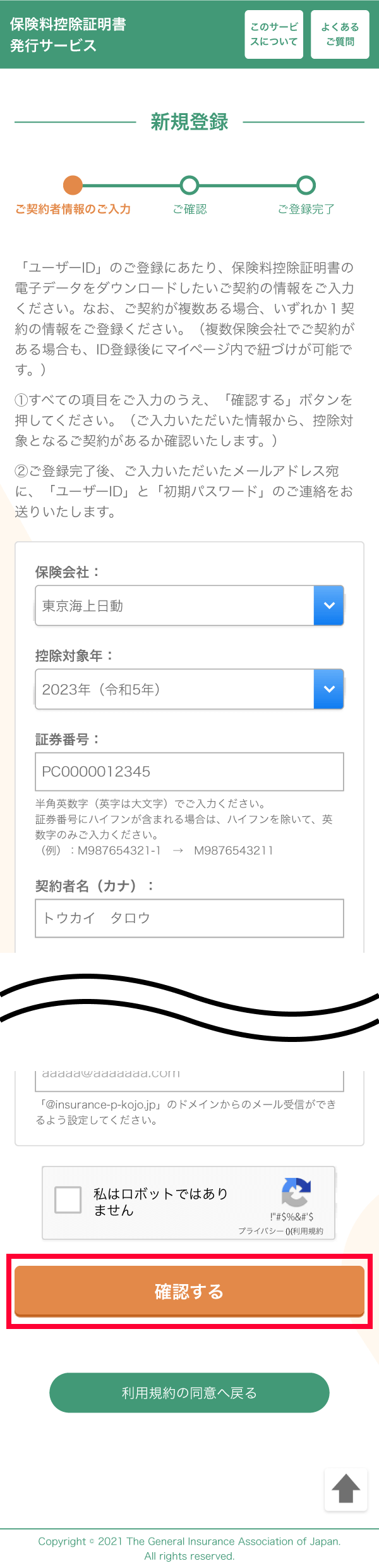Click the blue chevron on the 保険会社 selector
This screenshot has width=379, height=1568.
point(328,605)
